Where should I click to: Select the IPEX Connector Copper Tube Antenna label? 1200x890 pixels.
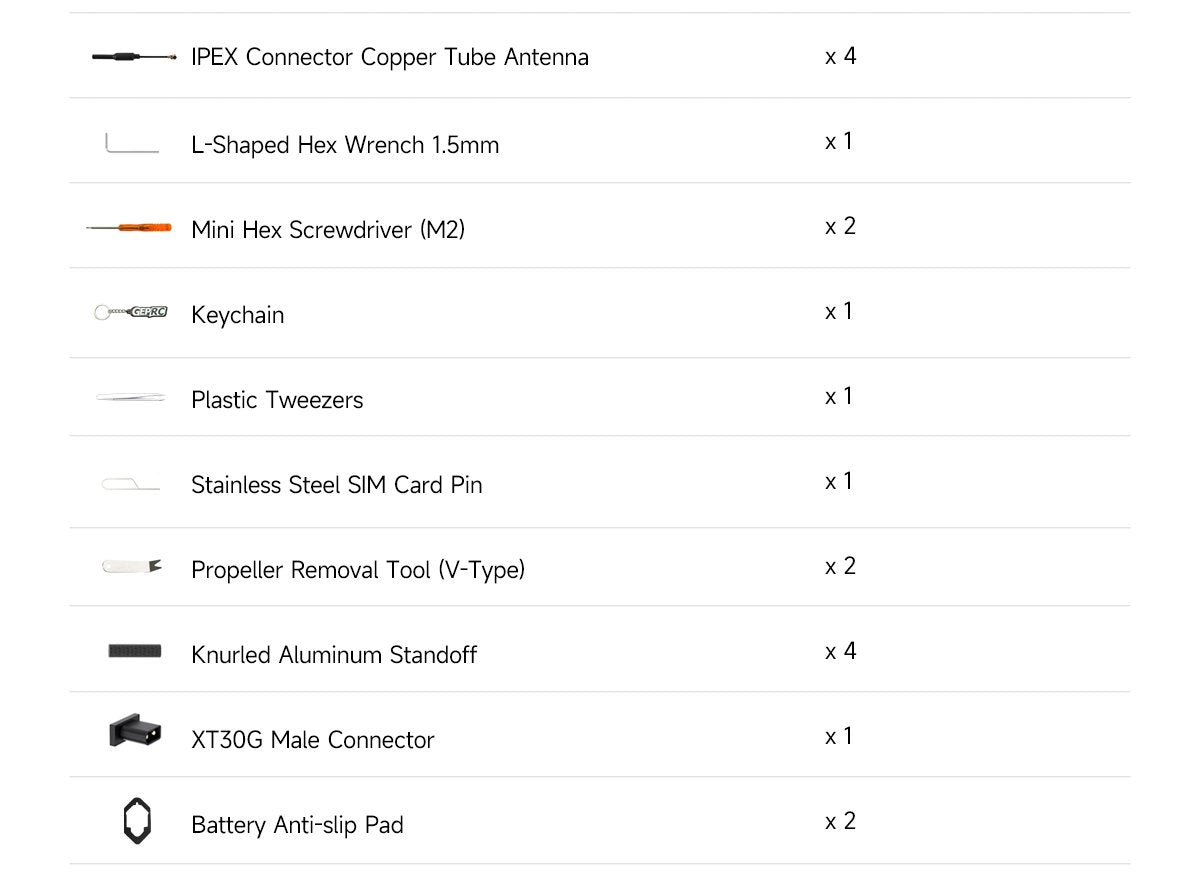tap(389, 57)
